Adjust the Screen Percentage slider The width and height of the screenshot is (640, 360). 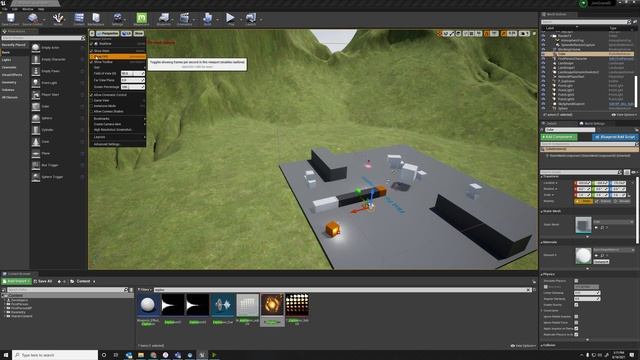tap(133, 87)
